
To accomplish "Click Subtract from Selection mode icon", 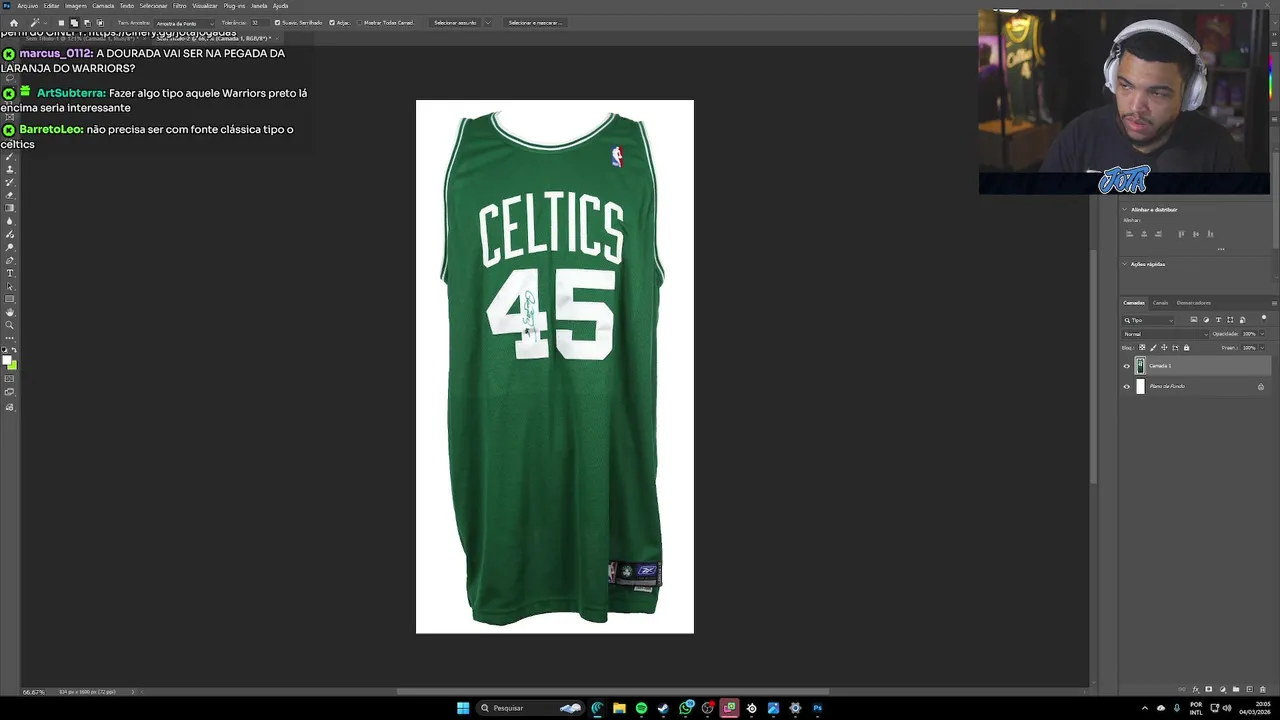I will [x=87, y=23].
